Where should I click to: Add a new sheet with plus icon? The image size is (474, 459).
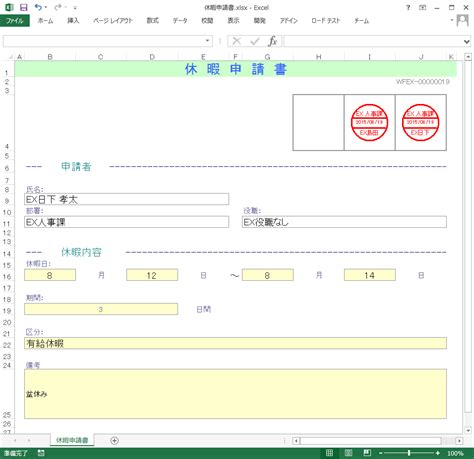pyautogui.click(x=114, y=441)
